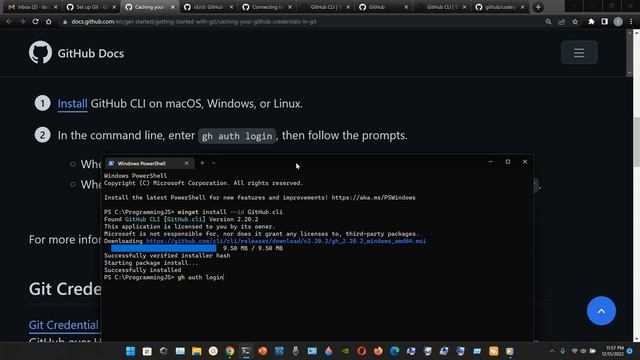640x360 pixels.
Task: Open the zoom magnifier icon in address bar
Action: tap(548, 22)
